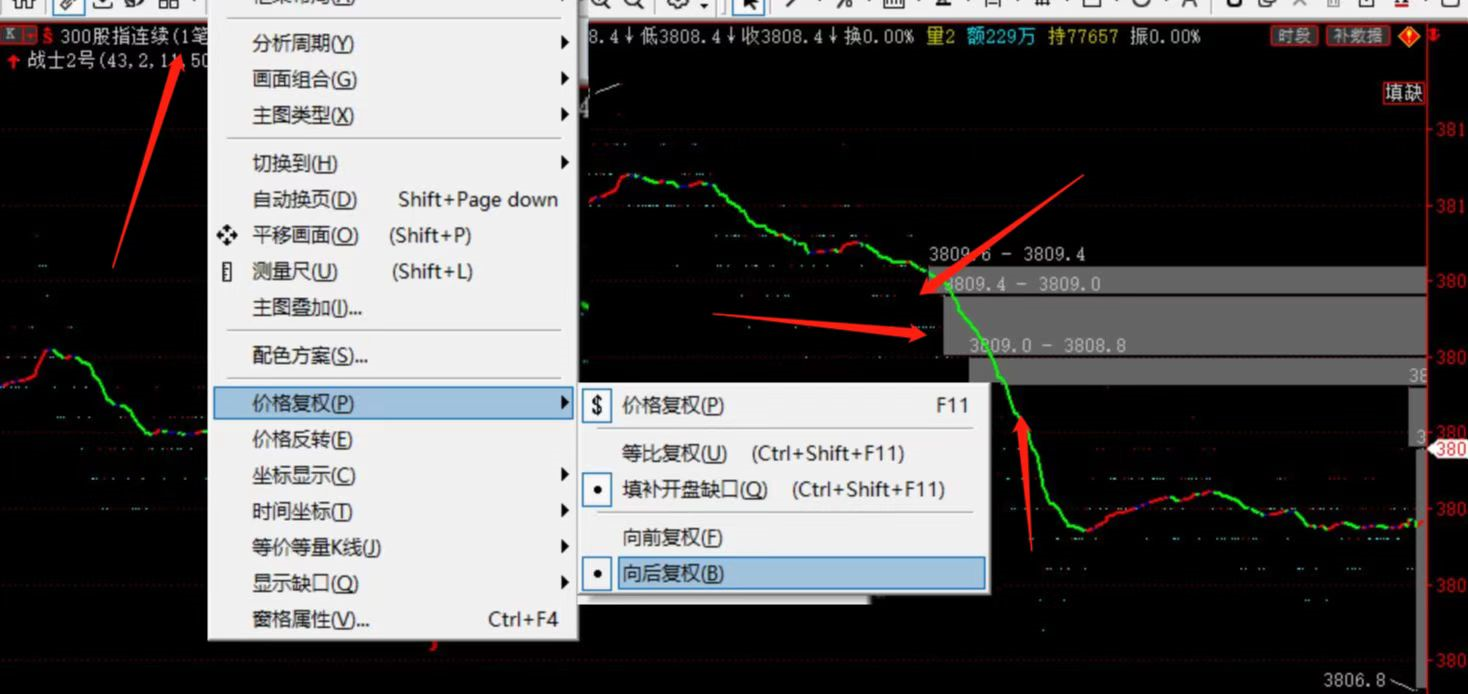Viewport: 1468px width, 694px height.
Task: Expand the 画面组合(G) submenu
Action: [x=392, y=79]
